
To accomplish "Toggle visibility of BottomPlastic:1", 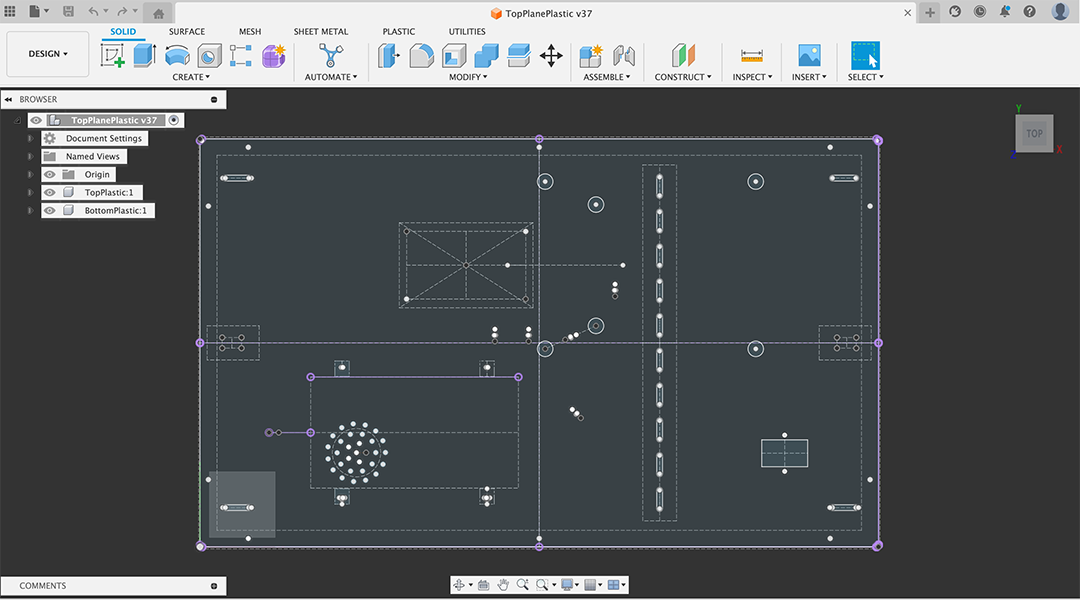I will pos(50,211).
